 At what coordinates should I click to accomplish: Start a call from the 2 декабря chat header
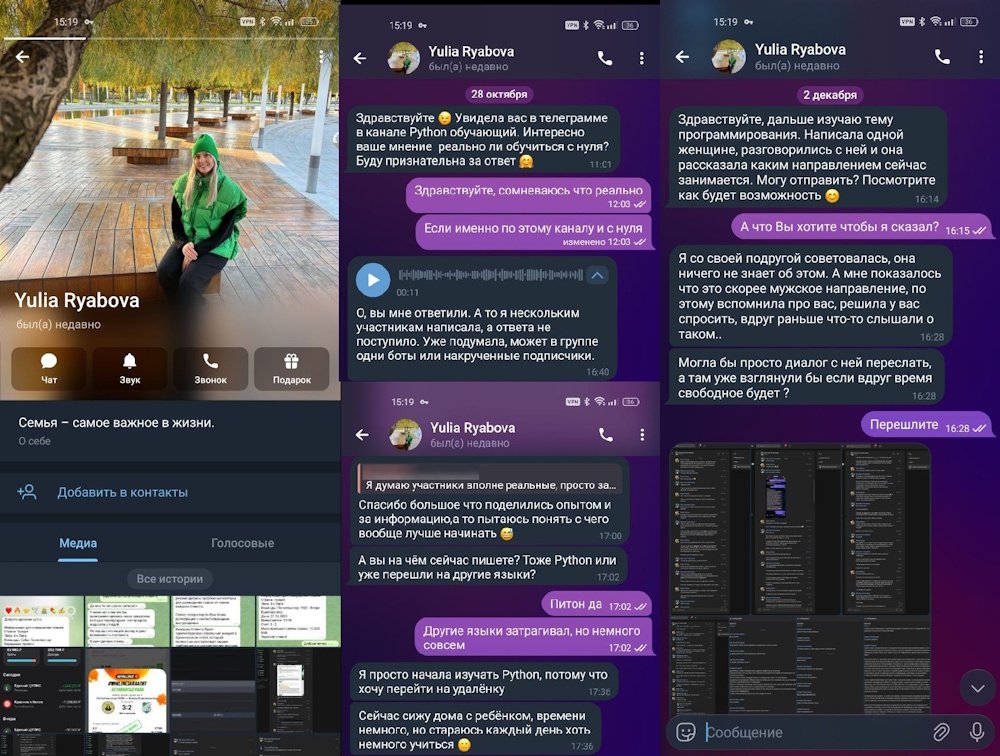[942, 57]
